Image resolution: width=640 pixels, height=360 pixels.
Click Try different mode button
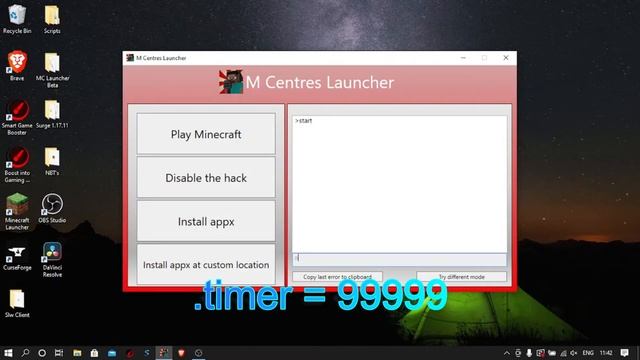pos(461,277)
